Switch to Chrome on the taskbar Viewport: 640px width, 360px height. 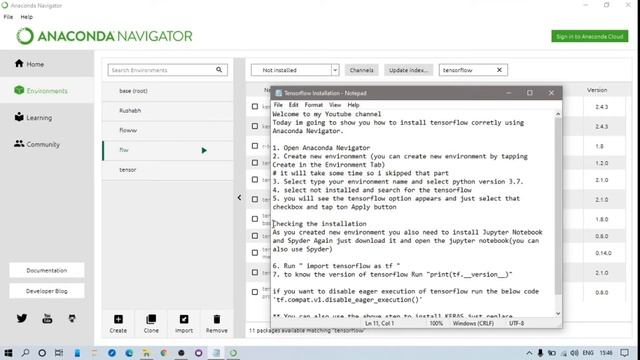(x=164, y=353)
